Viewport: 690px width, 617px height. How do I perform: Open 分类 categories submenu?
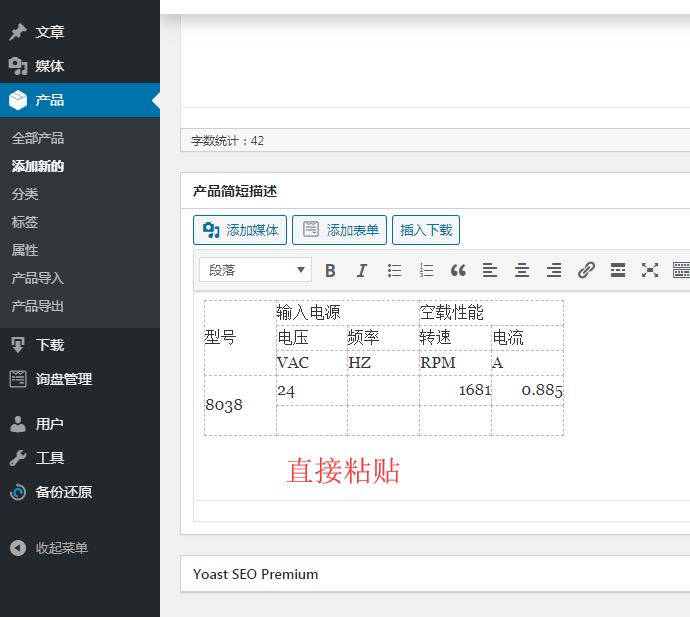[x=25, y=194]
